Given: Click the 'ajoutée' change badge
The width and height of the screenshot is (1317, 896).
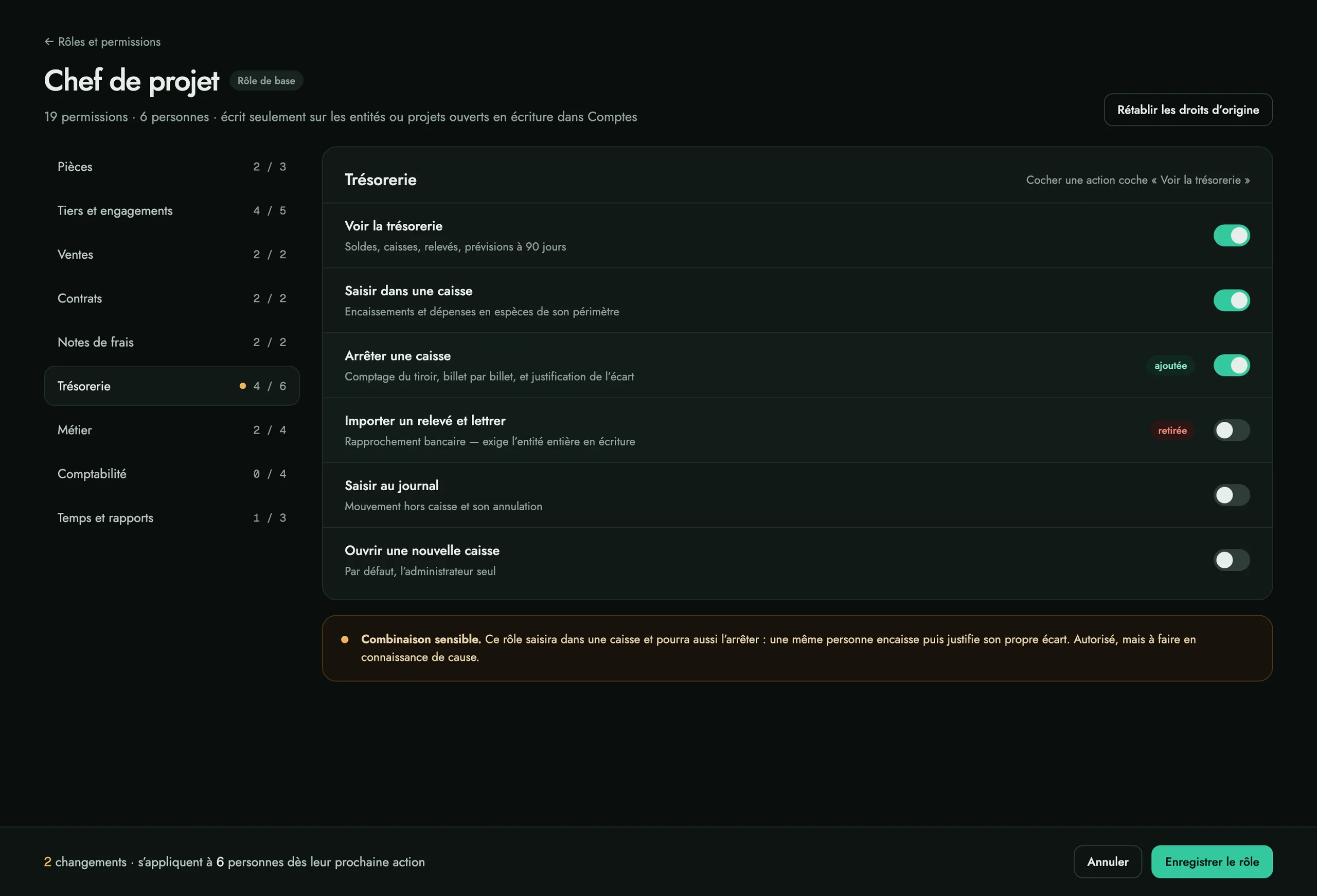Looking at the screenshot, I should (1170, 366).
